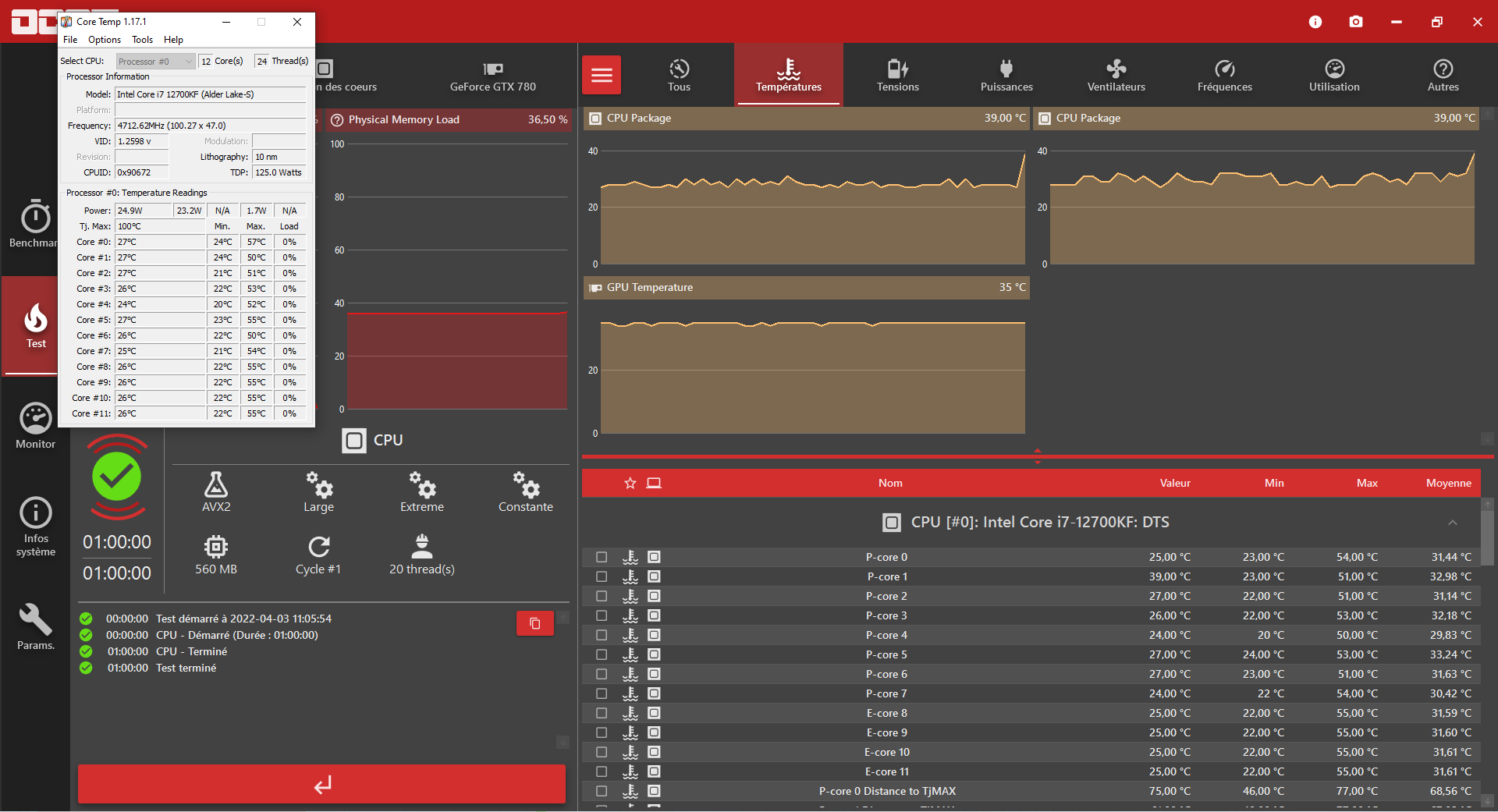Screen dimensions: 1498x812
Task: Open the Help menu in Core Temp
Action: coord(173,40)
